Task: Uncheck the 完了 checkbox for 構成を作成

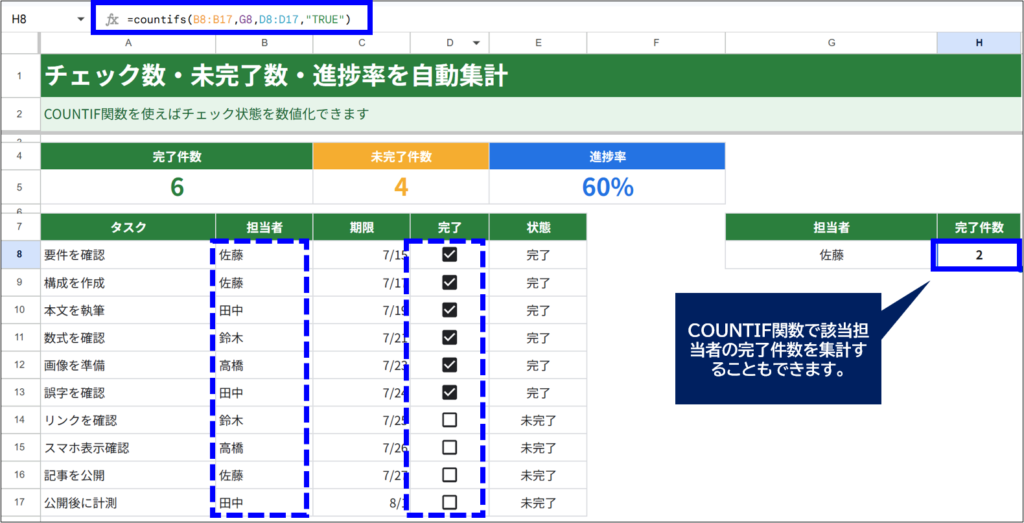Action: [x=449, y=282]
